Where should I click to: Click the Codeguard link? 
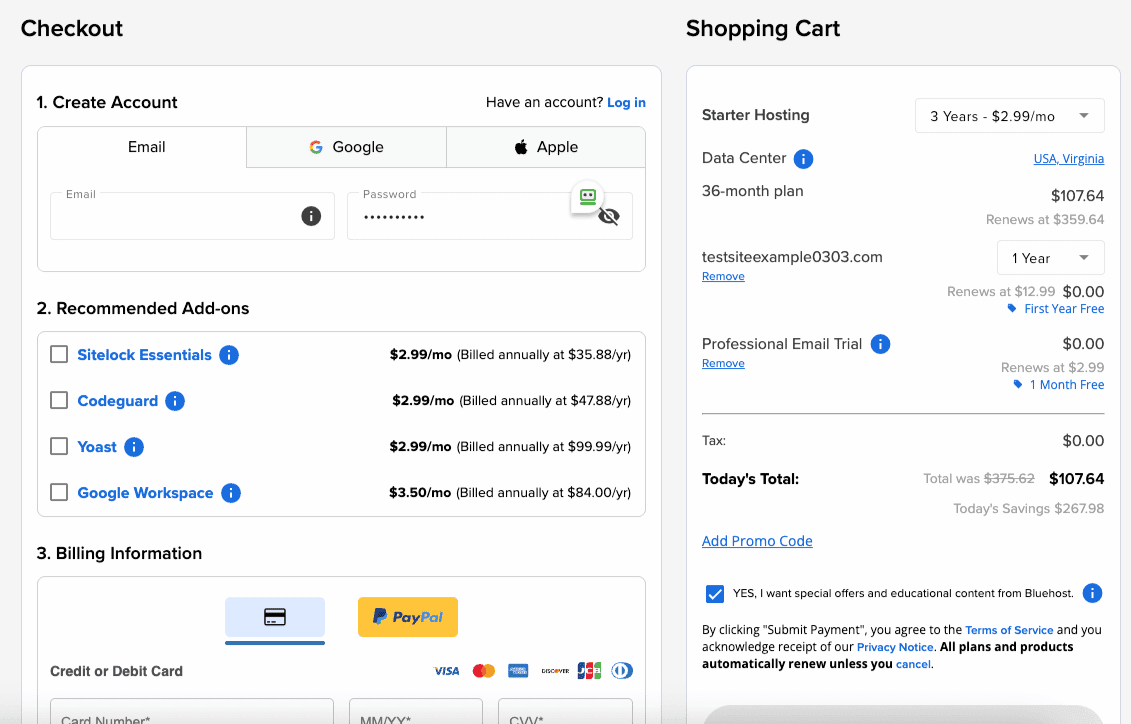tap(118, 401)
